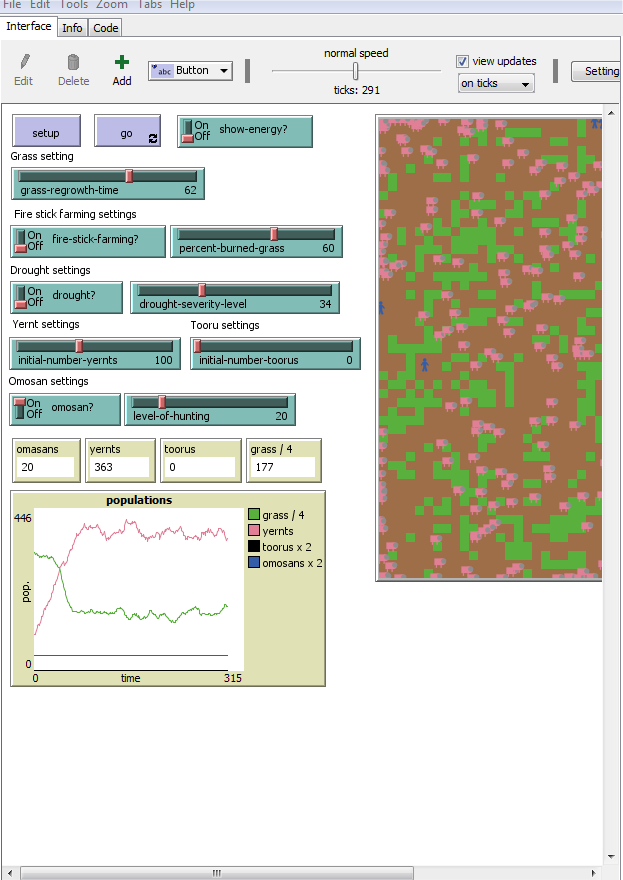Switch to the Info tab
Screen dimensions: 623x880
click(x=72, y=28)
